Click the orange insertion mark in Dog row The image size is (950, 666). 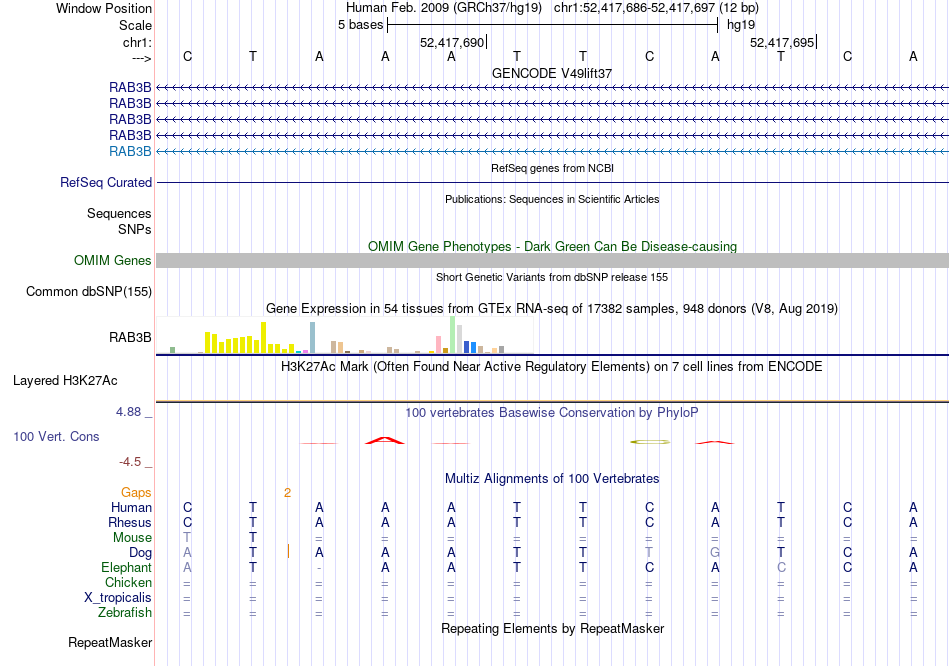(x=288, y=551)
